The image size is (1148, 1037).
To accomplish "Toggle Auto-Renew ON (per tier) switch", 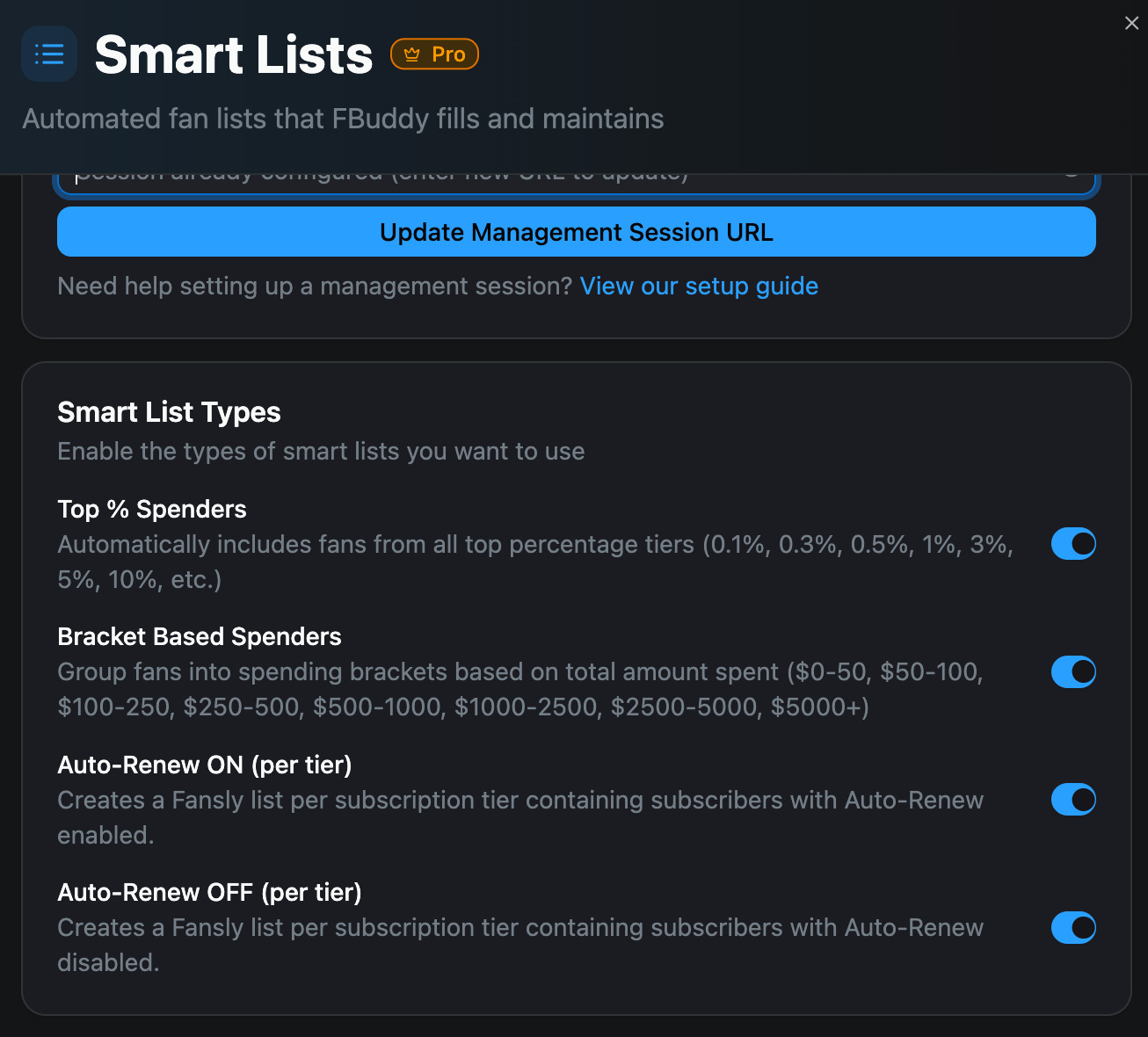I will click(1073, 800).
